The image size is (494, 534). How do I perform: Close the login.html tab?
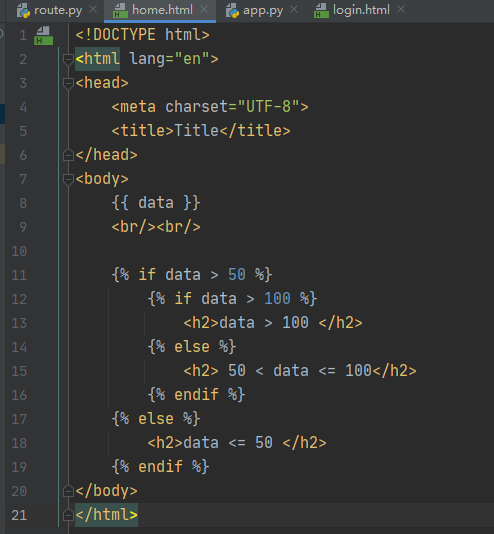(401, 10)
